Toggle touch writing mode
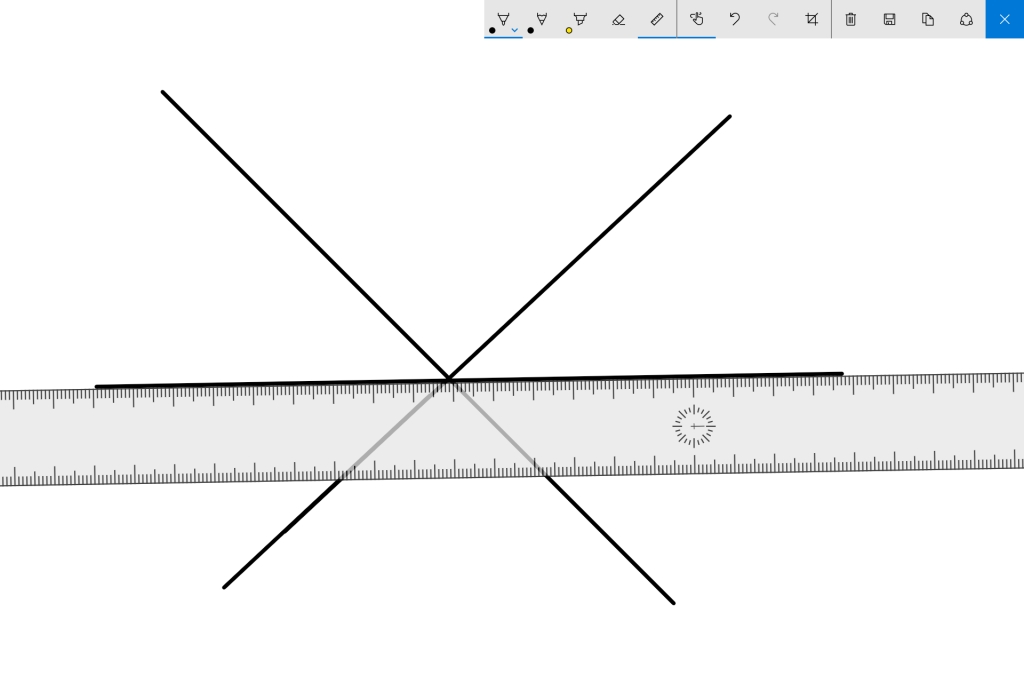The height and width of the screenshot is (683, 1024). coord(697,19)
